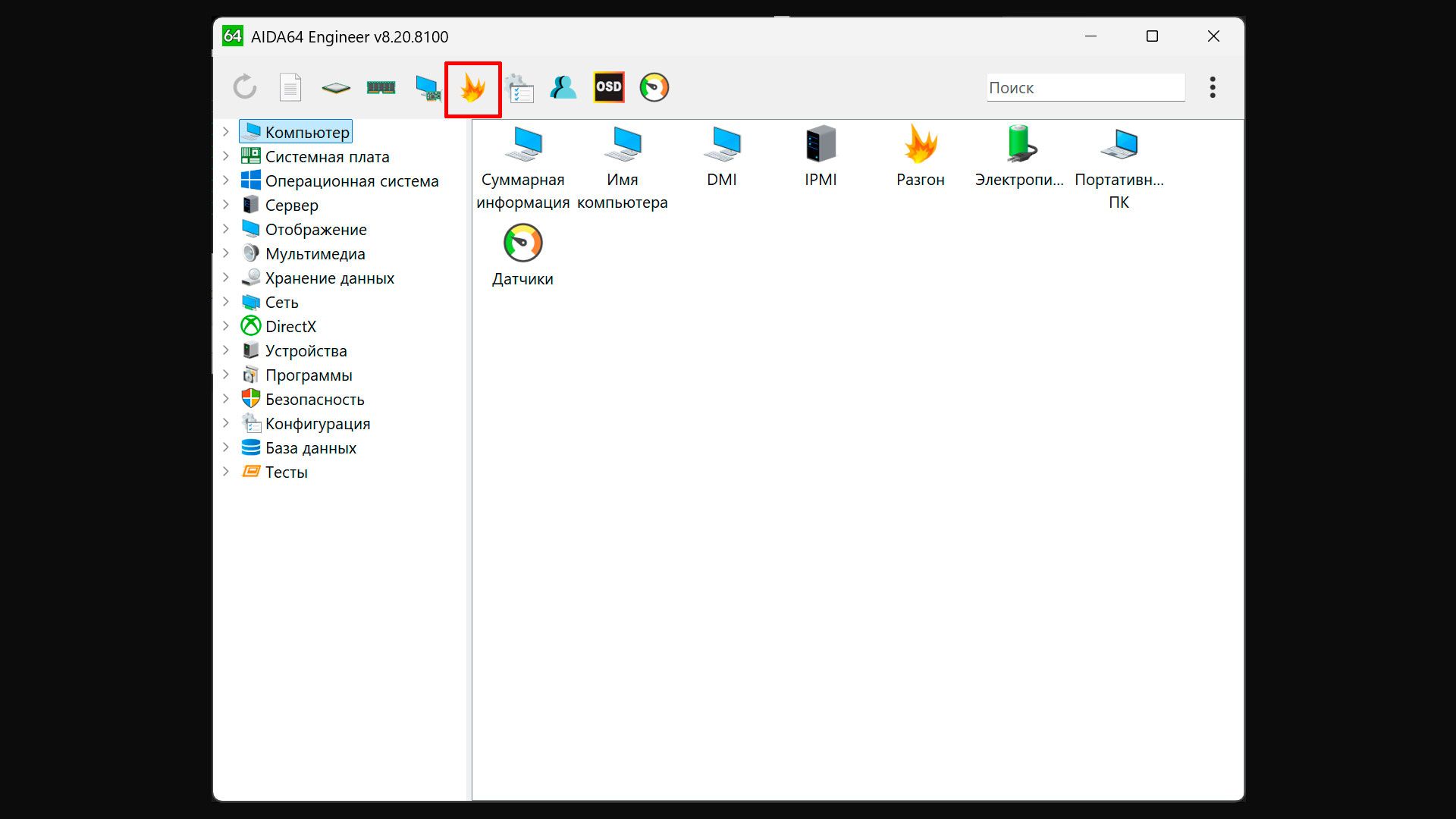Open the Report page icon in toolbar
Image resolution: width=1456 pixels, height=819 pixels.
(290, 87)
